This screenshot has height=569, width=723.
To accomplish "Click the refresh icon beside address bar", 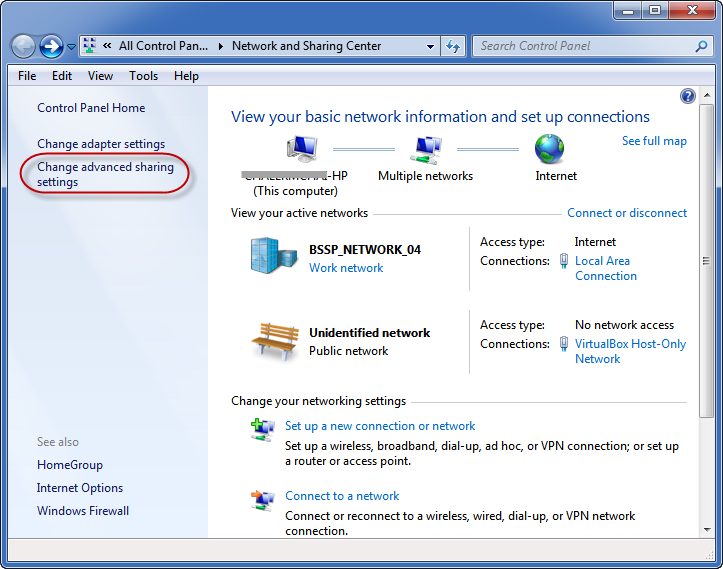I will [454, 46].
